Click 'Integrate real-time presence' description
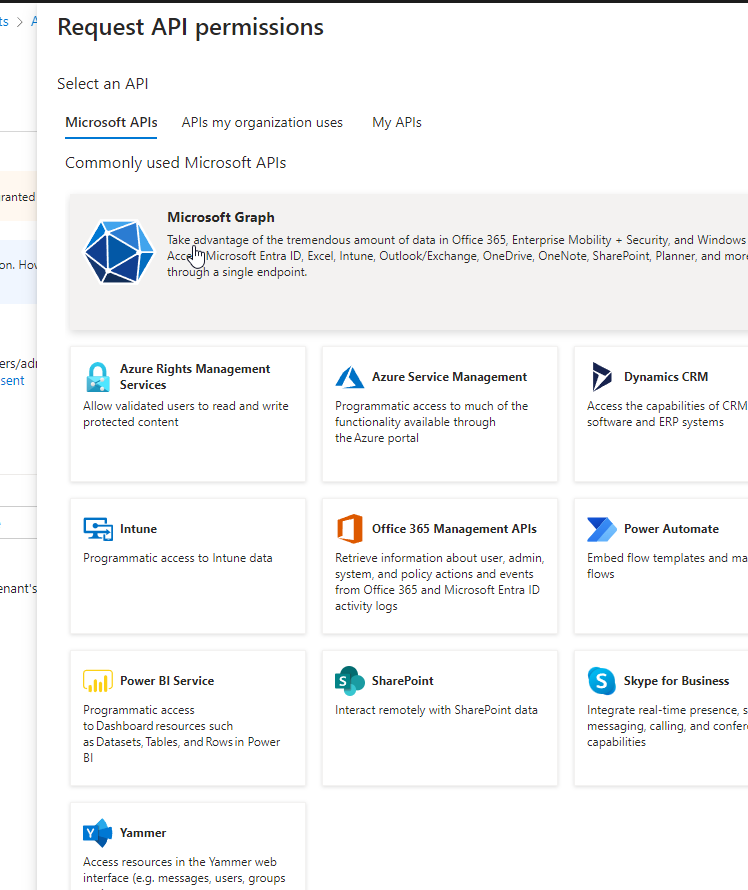748x890 pixels. pyautogui.click(x=667, y=726)
